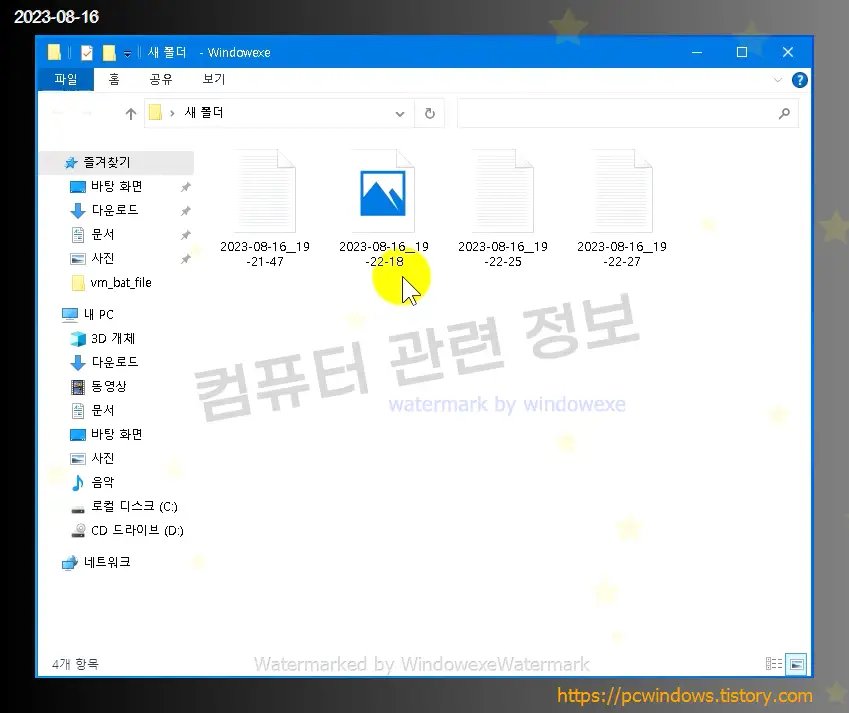Open the quick access toolbar dropdown arrow
Image resolution: width=849 pixels, height=713 pixels.
pos(127,53)
